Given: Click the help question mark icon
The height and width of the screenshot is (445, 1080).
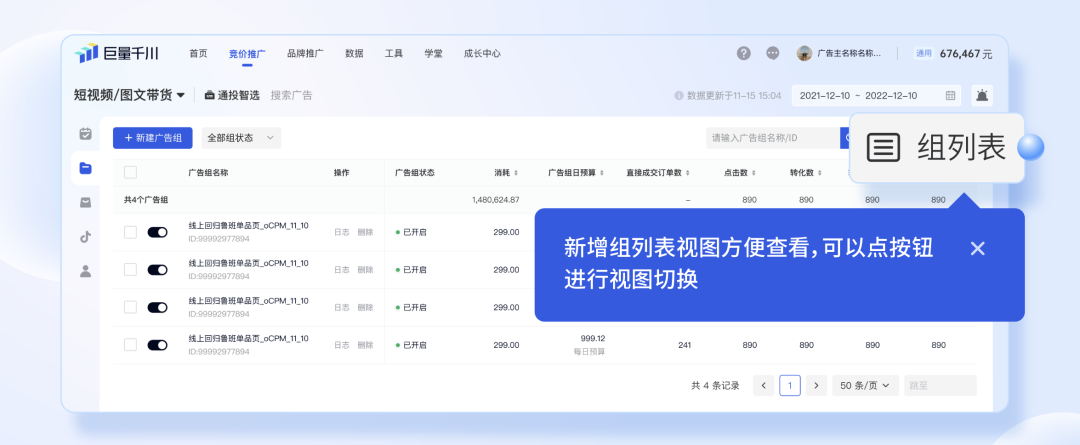Looking at the screenshot, I should [x=743, y=53].
